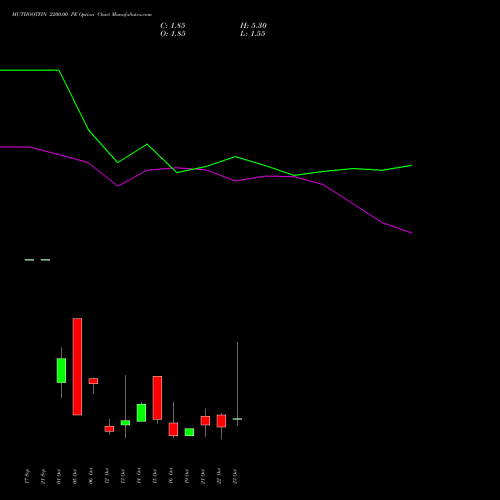500x500 pixels.
Task: Click the high value H: 5.30
Action: pyautogui.click(x=253, y=26)
